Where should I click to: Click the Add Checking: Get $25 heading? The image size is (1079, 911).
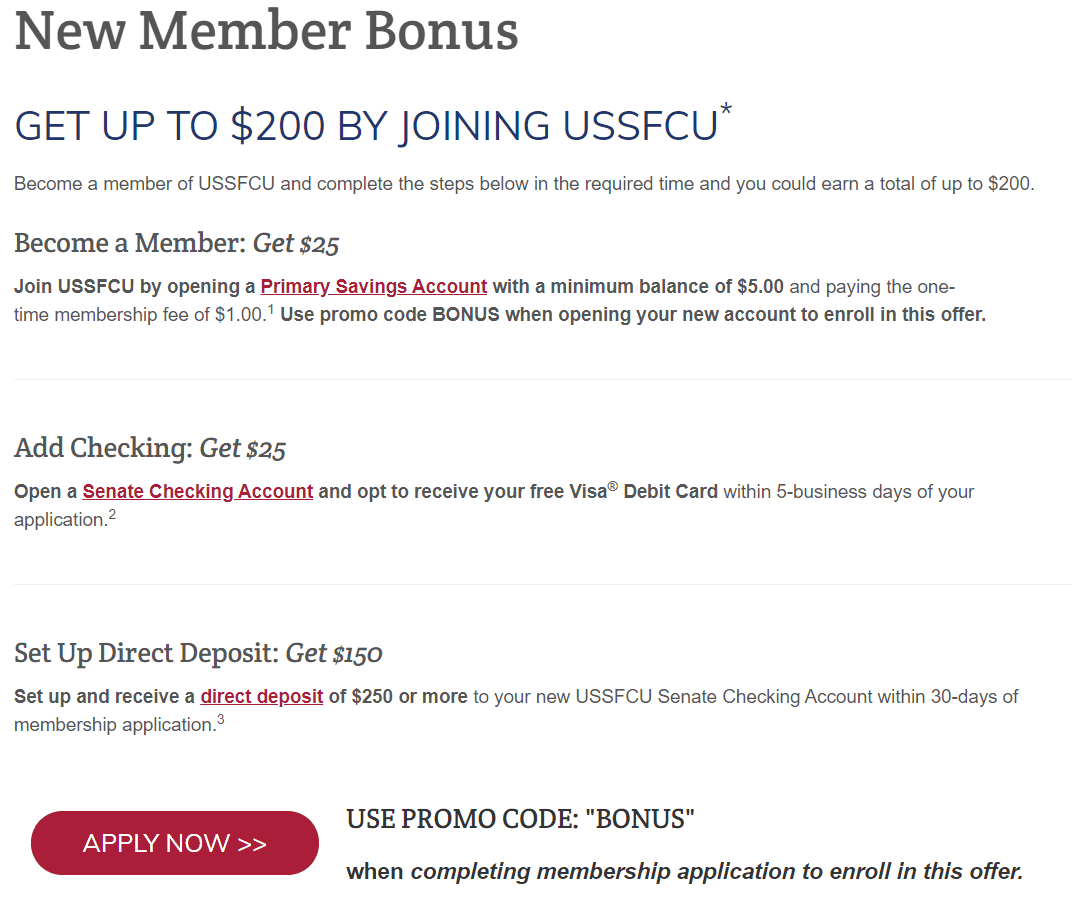[150, 449]
